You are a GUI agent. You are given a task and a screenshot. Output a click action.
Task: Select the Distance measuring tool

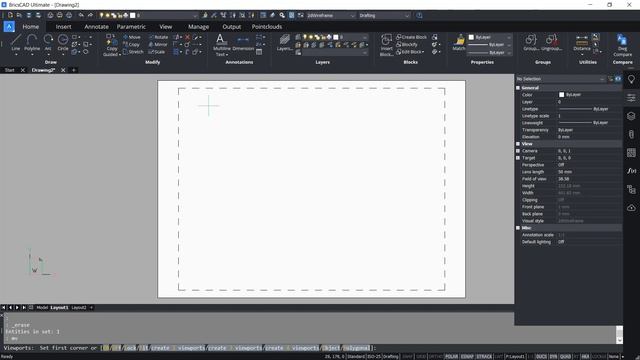click(x=582, y=42)
